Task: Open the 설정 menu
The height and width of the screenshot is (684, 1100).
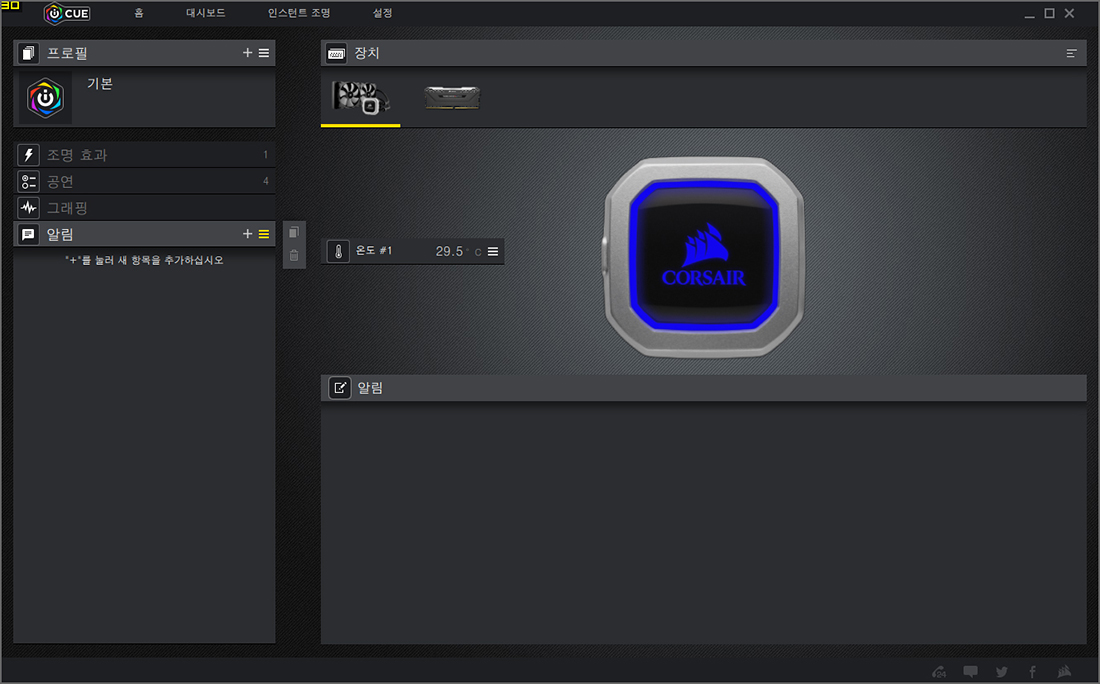Action: pyautogui.click(x=382, y=13)
